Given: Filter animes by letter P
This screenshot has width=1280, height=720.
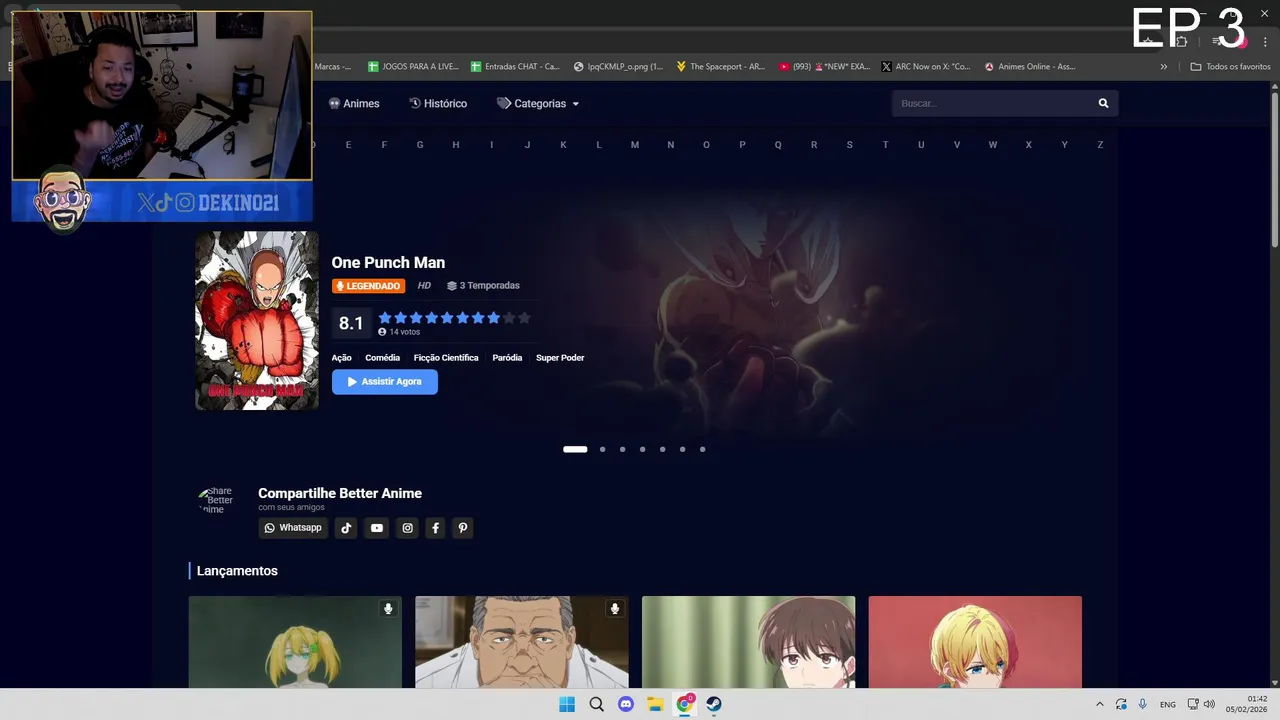Looking at the screenshot, I should pyautogui.click(x=742, y=145).
